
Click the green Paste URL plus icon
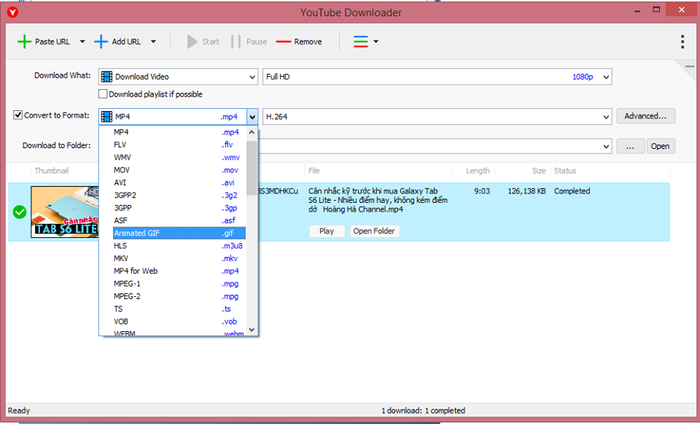click(24, 42)
